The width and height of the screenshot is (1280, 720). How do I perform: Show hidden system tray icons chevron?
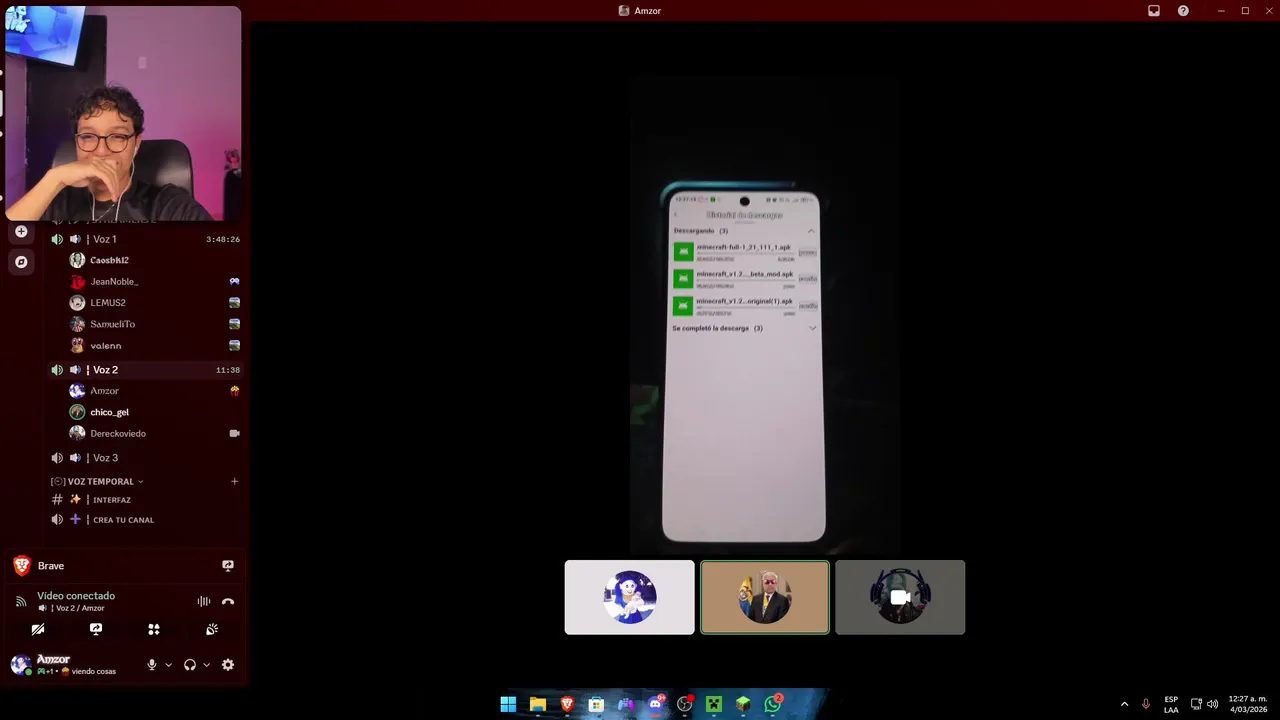coord(1124,704)
